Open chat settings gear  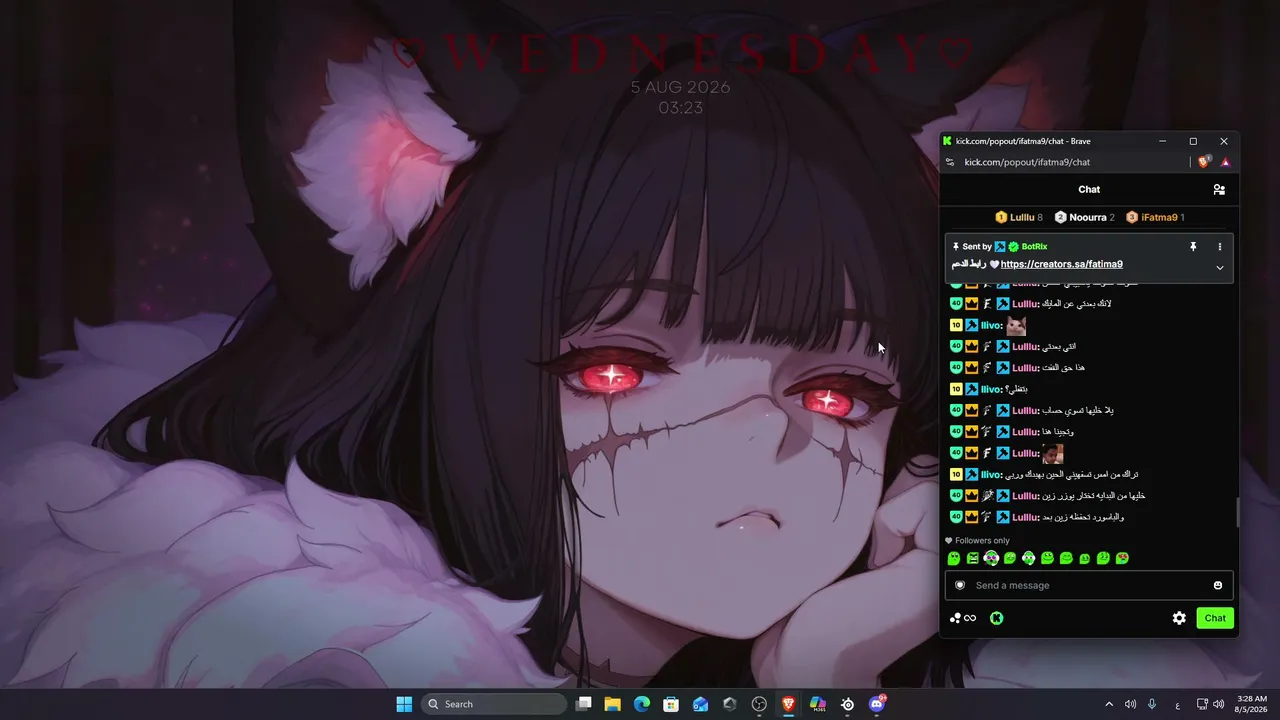click(x=1179, y=618)
